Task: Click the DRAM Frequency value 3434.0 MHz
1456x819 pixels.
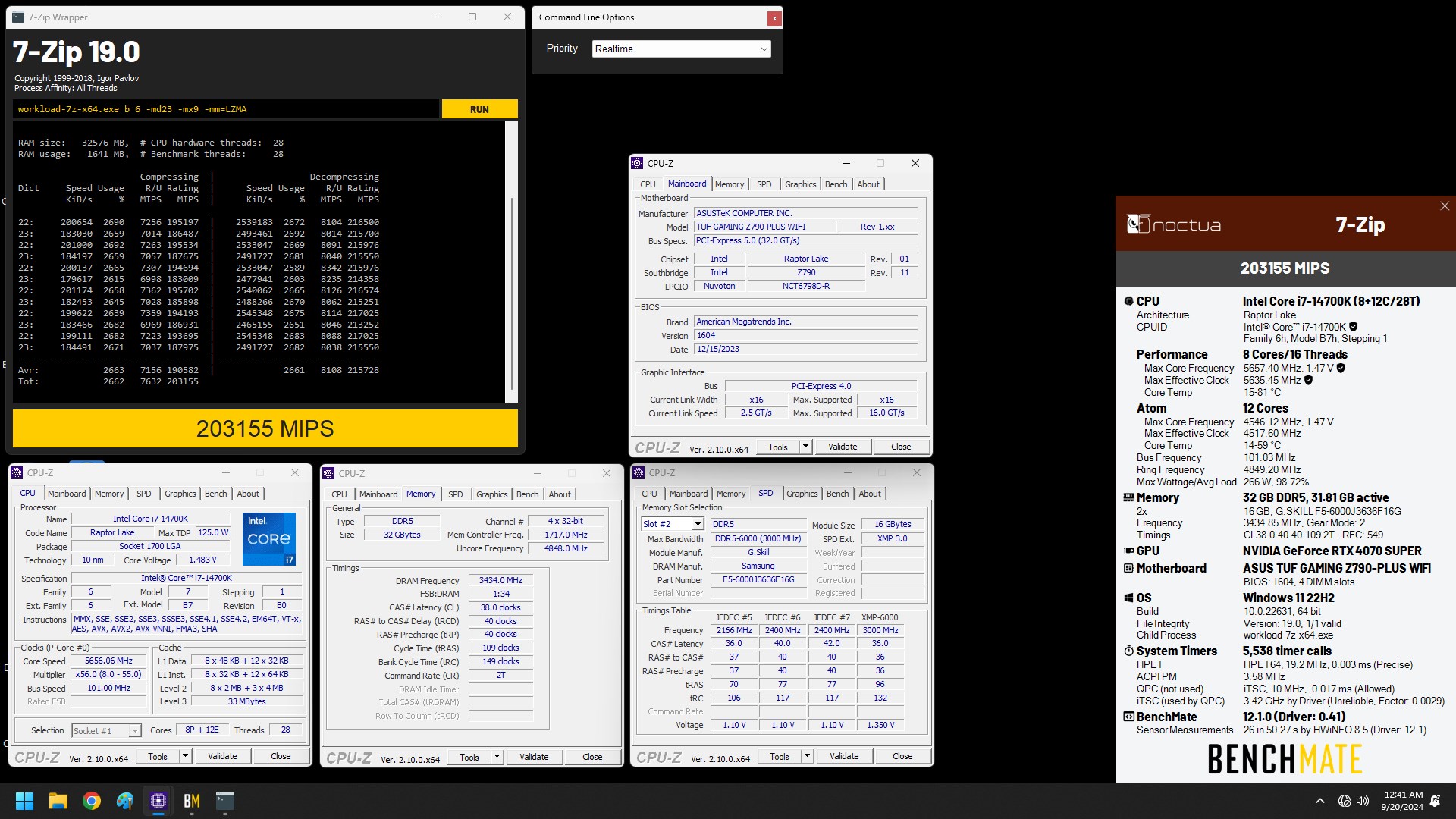Action: [500, 580]
